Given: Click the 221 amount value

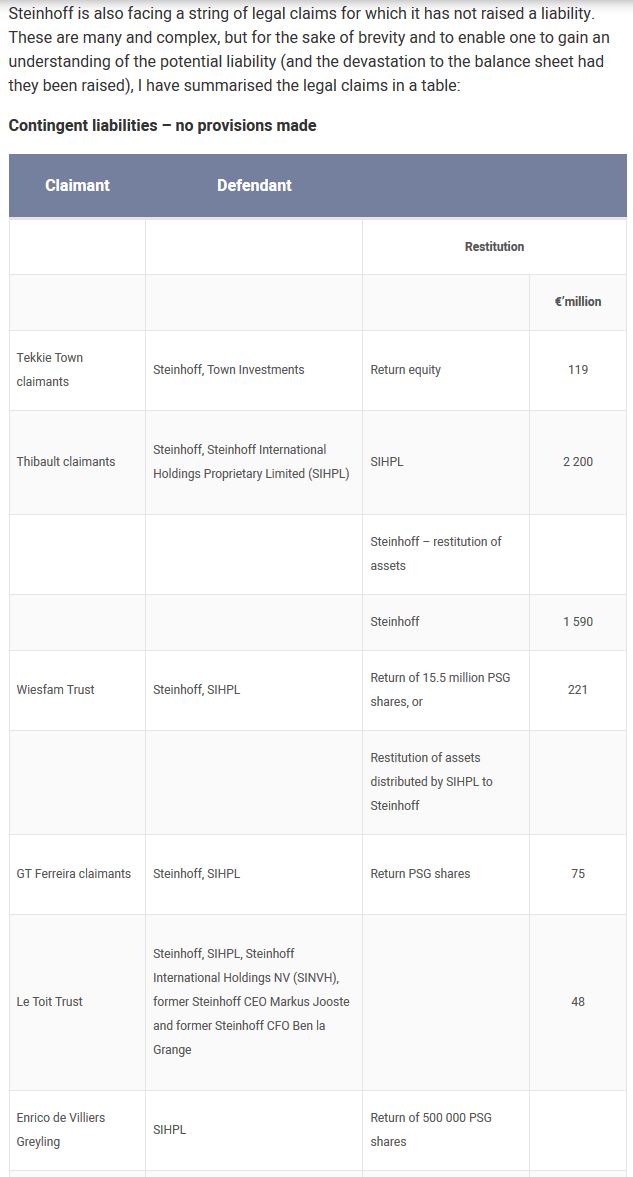Looking at the screenshot, I should pos(578,690).
